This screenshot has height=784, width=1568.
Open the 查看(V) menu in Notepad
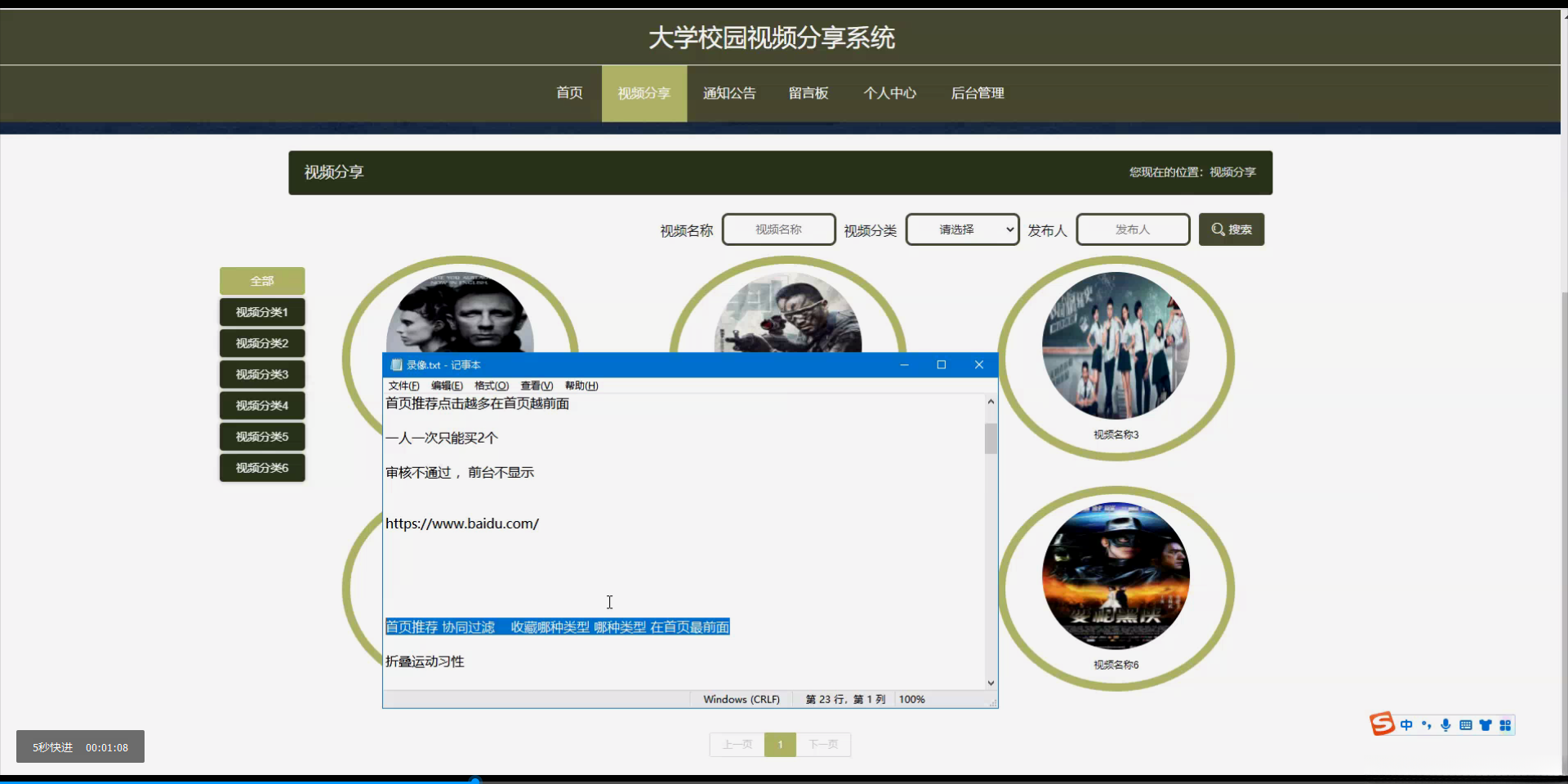click(x=535, y=385)
